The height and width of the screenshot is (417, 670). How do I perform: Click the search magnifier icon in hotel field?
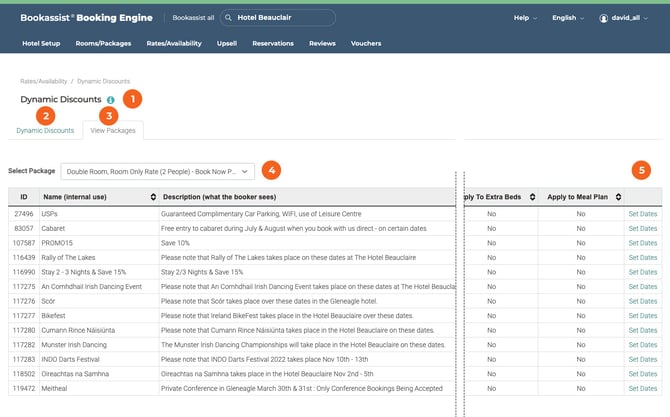click(229, 17)
